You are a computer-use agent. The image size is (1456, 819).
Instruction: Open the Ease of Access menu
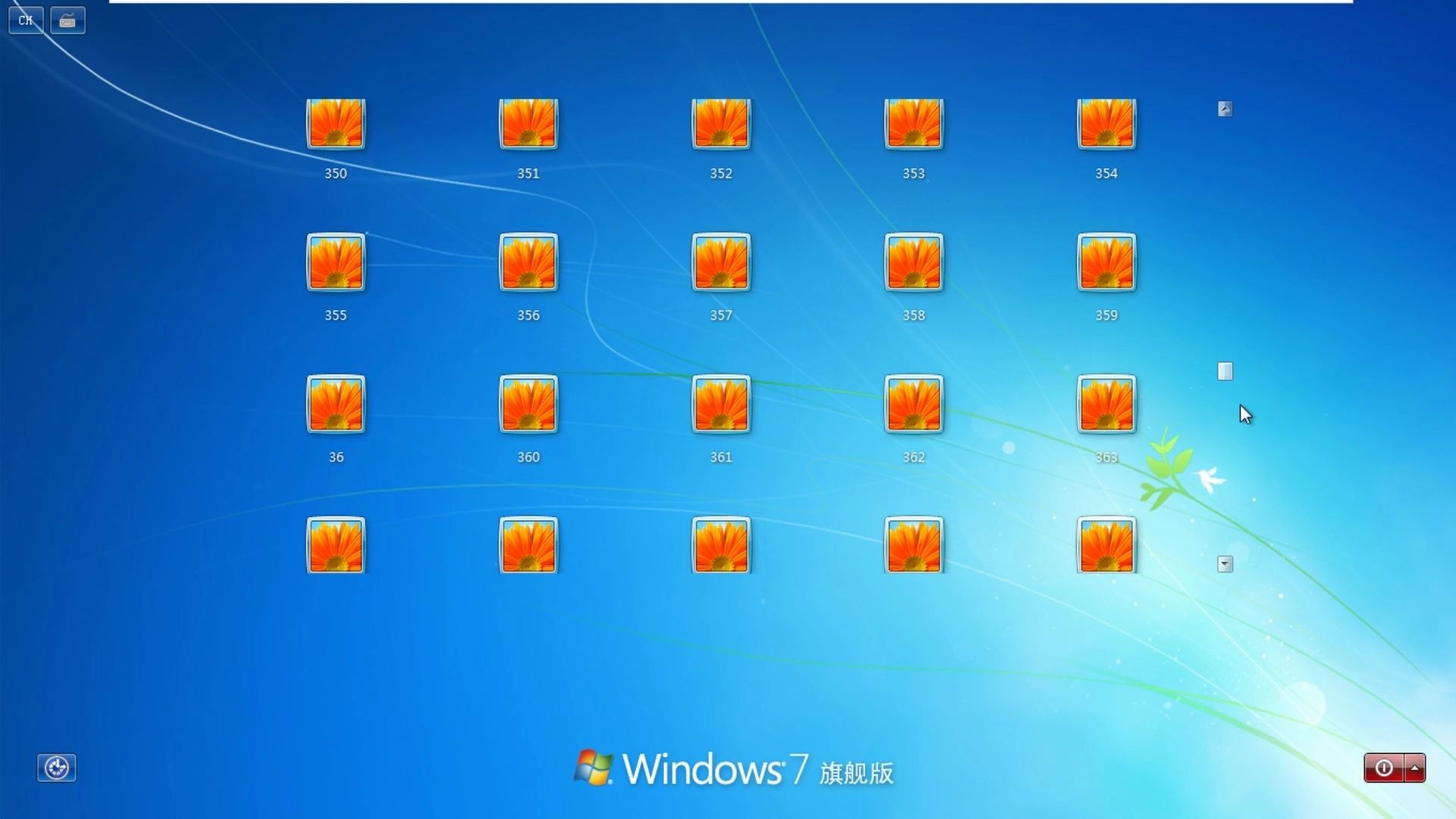pos(56,767)
